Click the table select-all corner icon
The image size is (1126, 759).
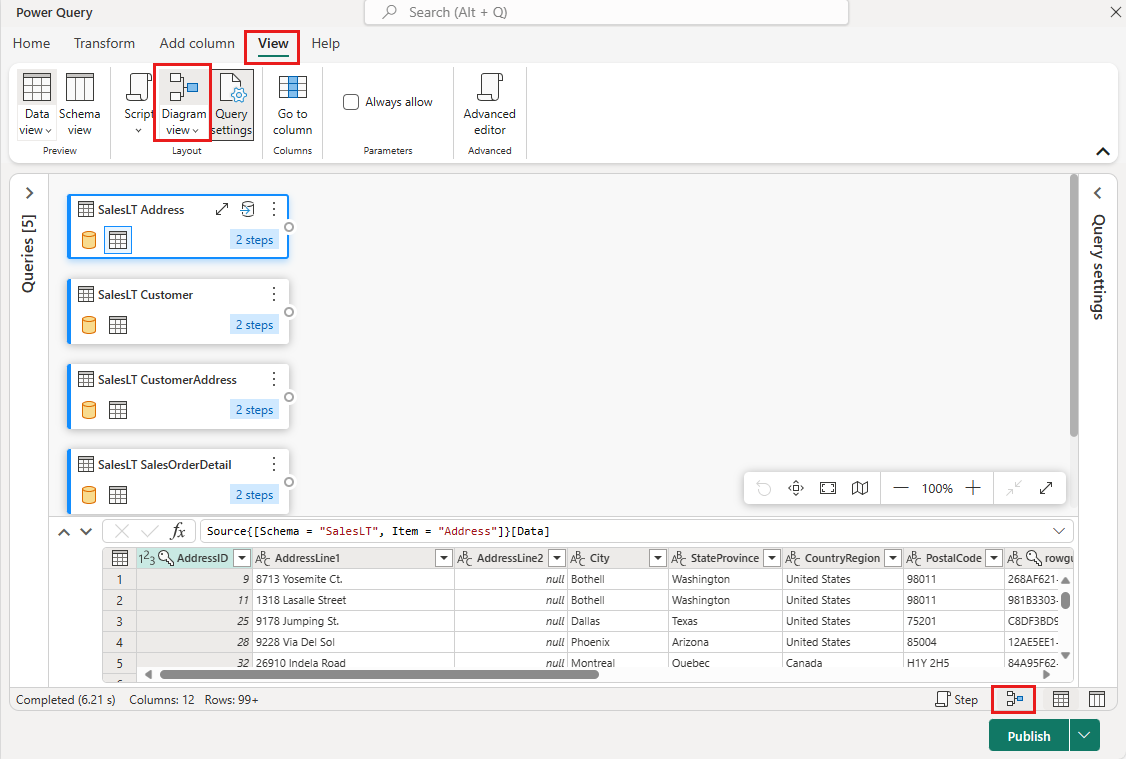(x=120, y=558)
